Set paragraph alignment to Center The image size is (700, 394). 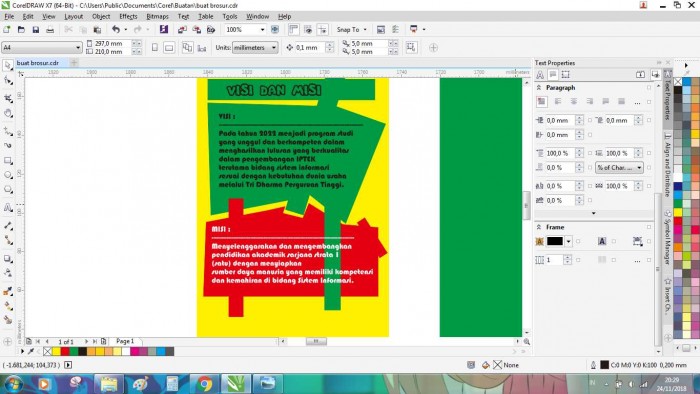pyautogui.click(x=574, y=102)
